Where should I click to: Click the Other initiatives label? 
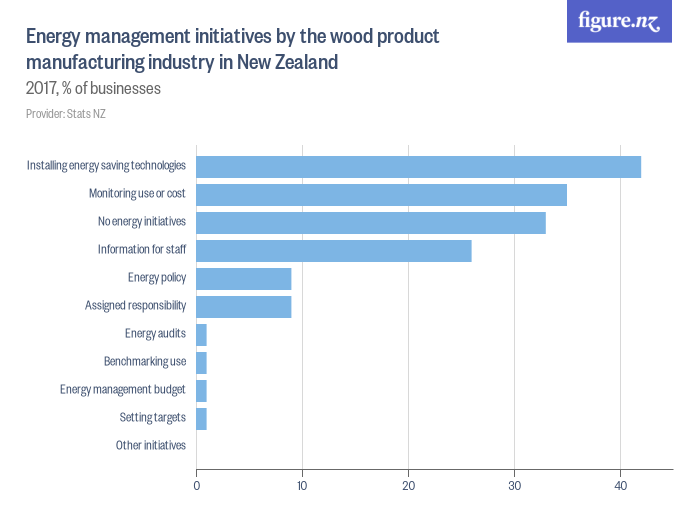tap(151, 446)
